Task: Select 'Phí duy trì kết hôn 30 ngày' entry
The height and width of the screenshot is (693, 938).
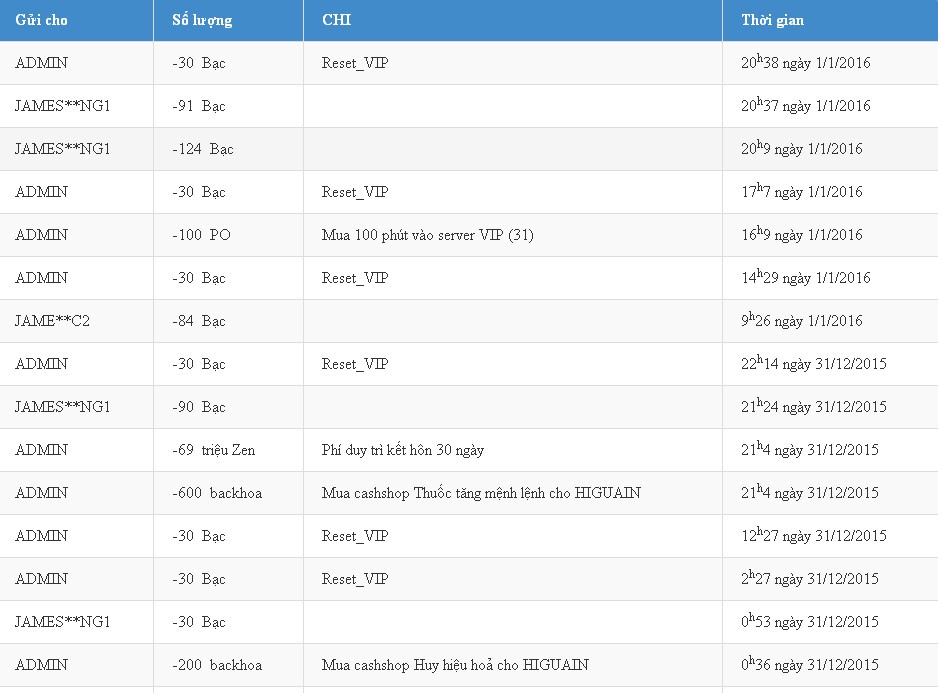Action: [403, 450]
